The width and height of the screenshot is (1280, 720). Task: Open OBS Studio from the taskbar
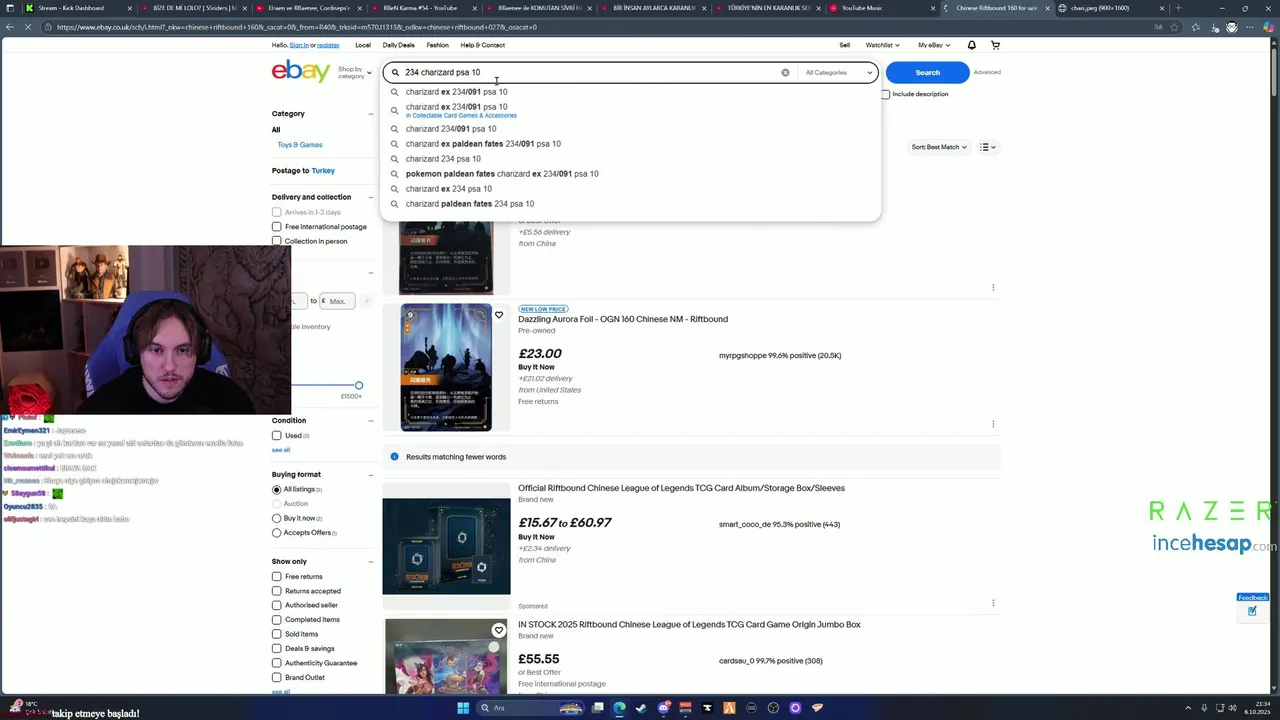pos(773,708)
